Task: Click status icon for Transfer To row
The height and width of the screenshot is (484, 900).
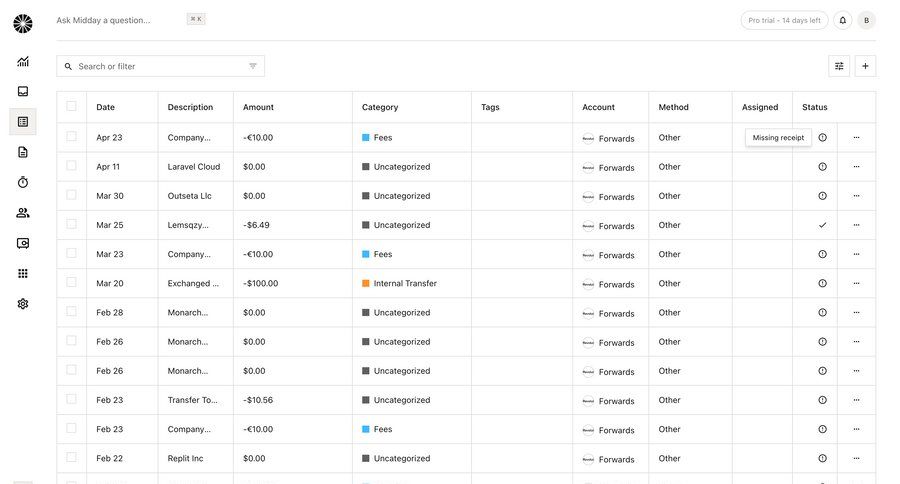Action: click(x=823, y=400)
